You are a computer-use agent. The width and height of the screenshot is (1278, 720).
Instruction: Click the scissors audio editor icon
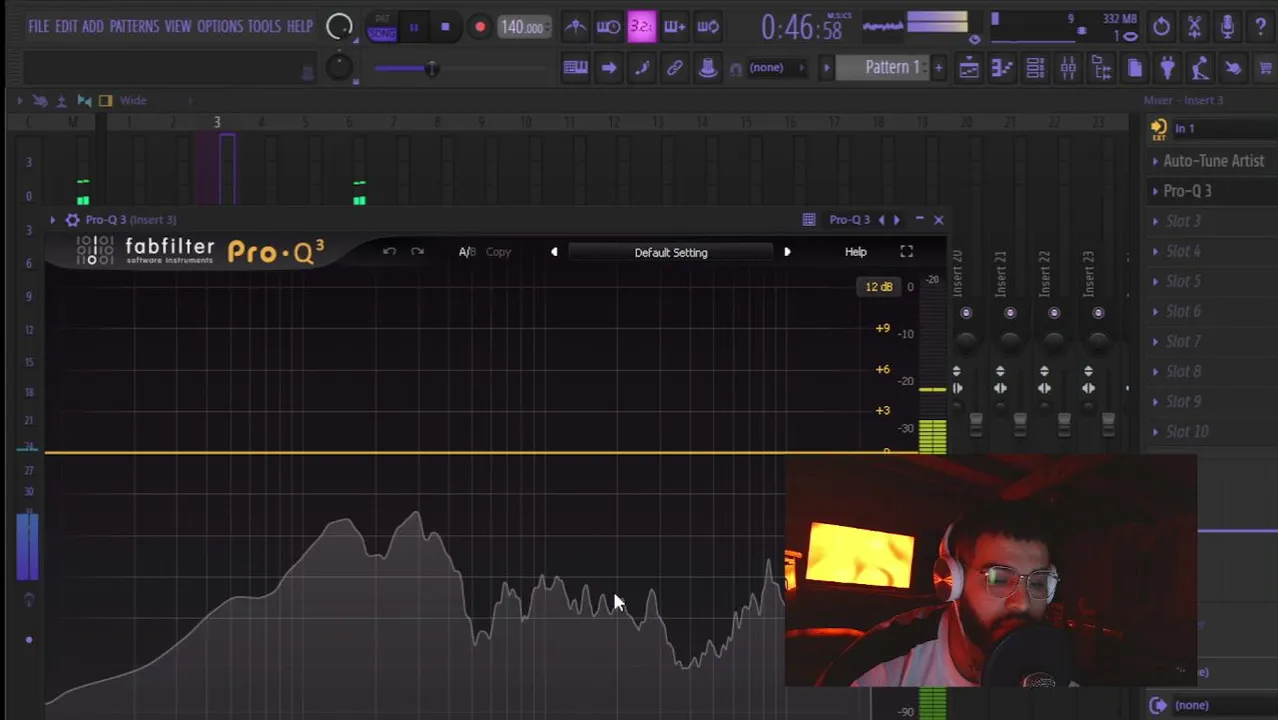coord(1194,27)
